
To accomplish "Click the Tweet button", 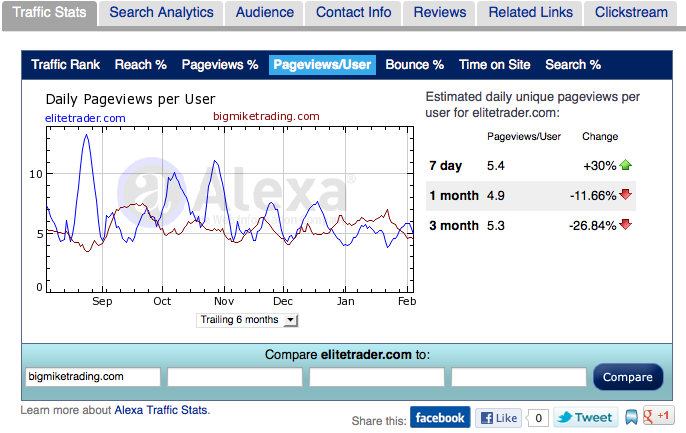I will tap(586, 417).
